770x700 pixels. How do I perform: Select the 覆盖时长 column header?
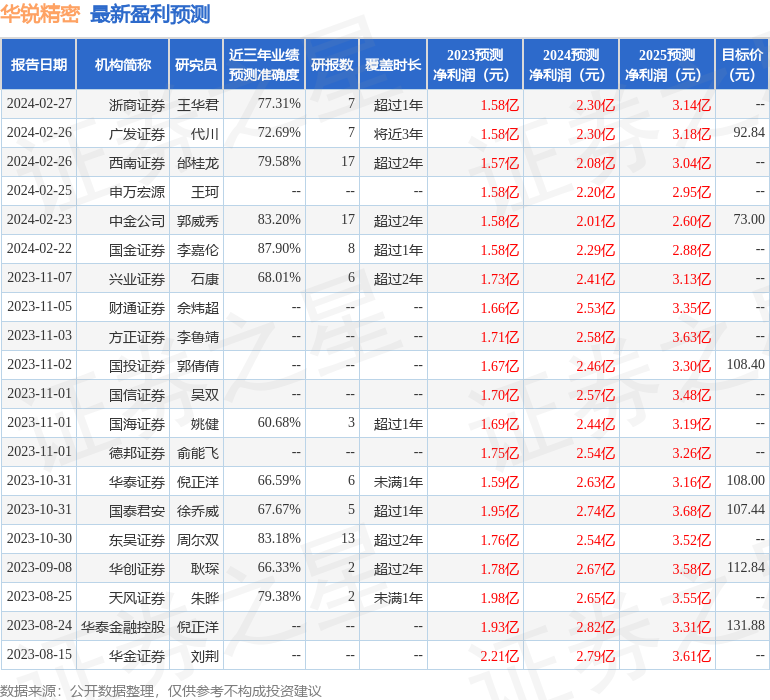pyautogui.click(x=393, y=64)
